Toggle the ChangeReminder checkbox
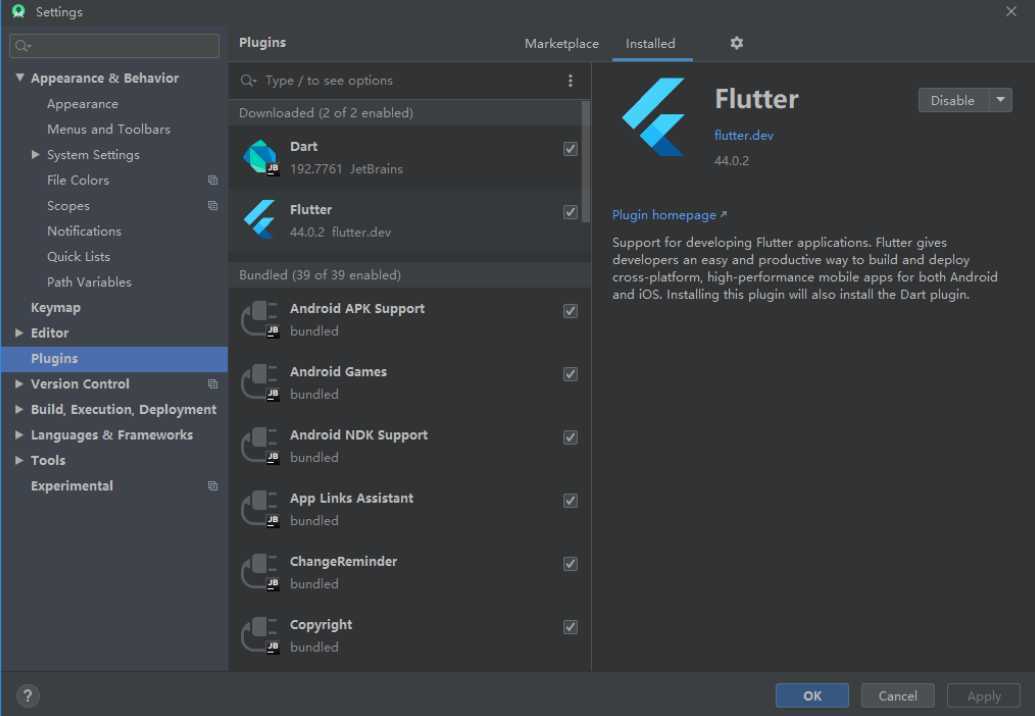This screenshot has height=716, width=1035. [570, 564]
